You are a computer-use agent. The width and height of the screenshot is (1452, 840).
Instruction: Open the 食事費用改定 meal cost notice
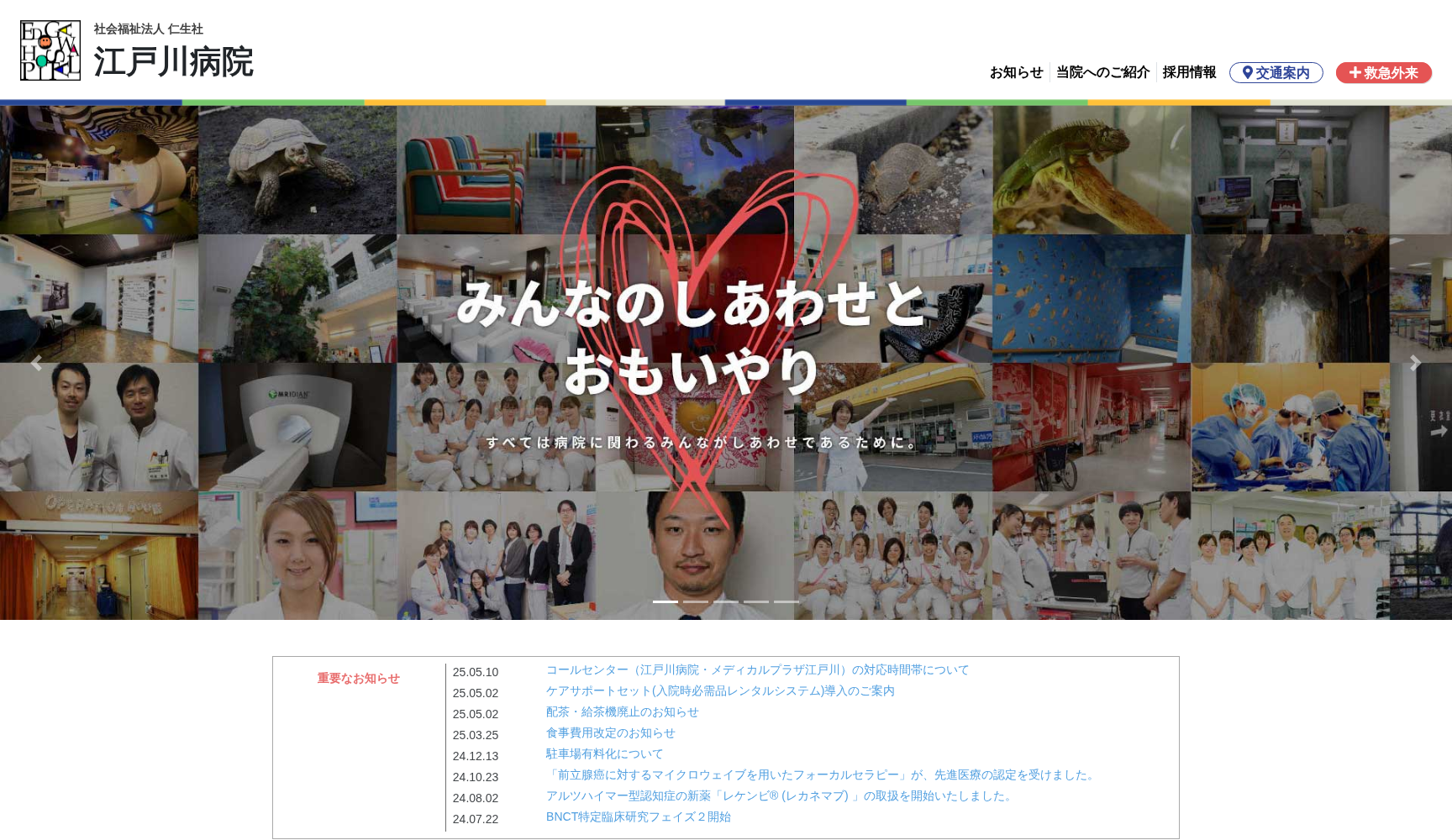(612, 733)
